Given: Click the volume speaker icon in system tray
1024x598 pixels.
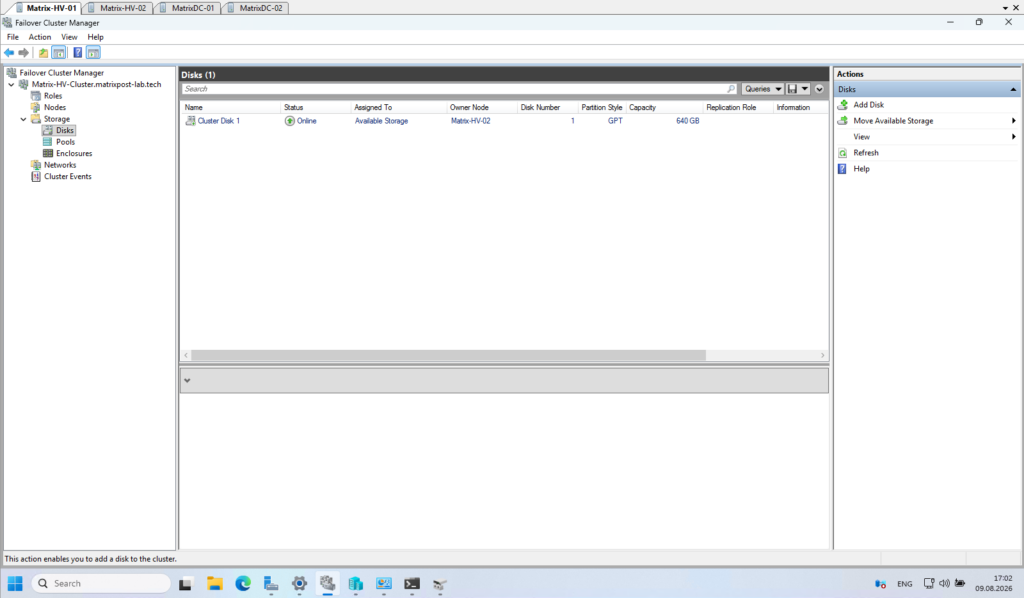Looking at the screenshot, I should 944,583.
